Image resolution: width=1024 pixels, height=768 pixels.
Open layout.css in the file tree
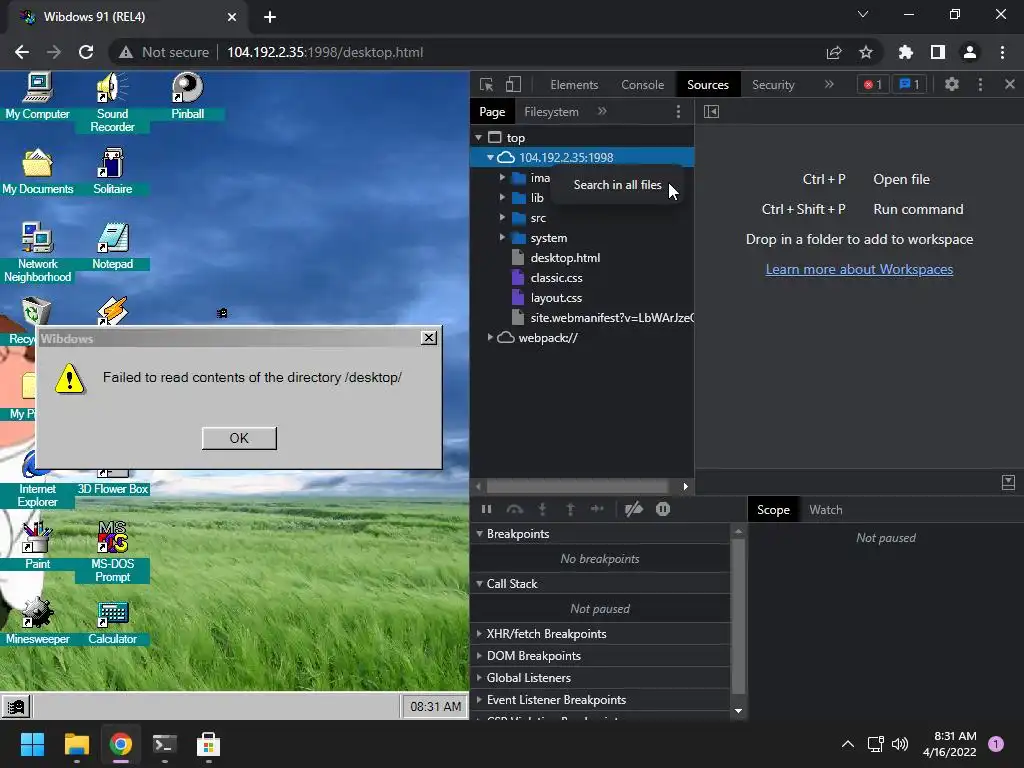point(556,298)
